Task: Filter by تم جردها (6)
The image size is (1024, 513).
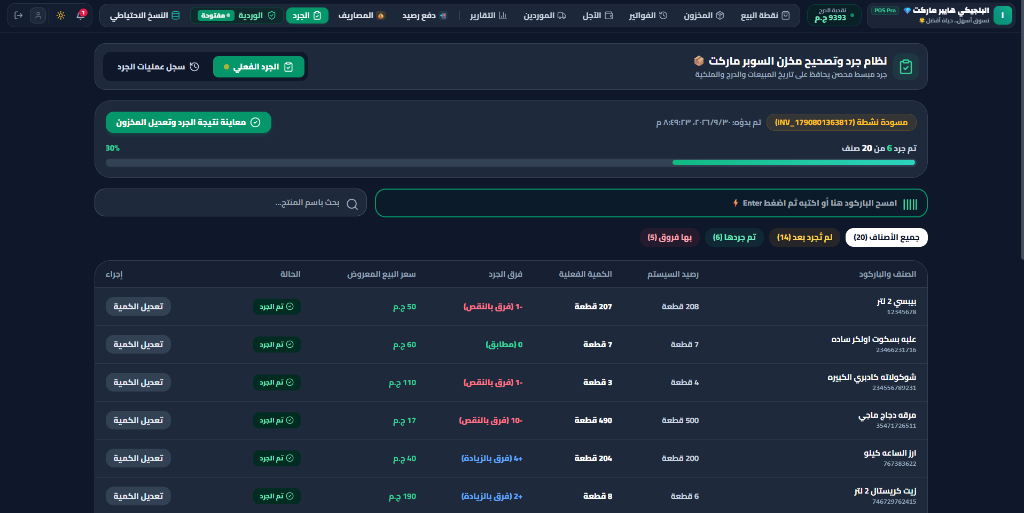Action: (734, 238)
